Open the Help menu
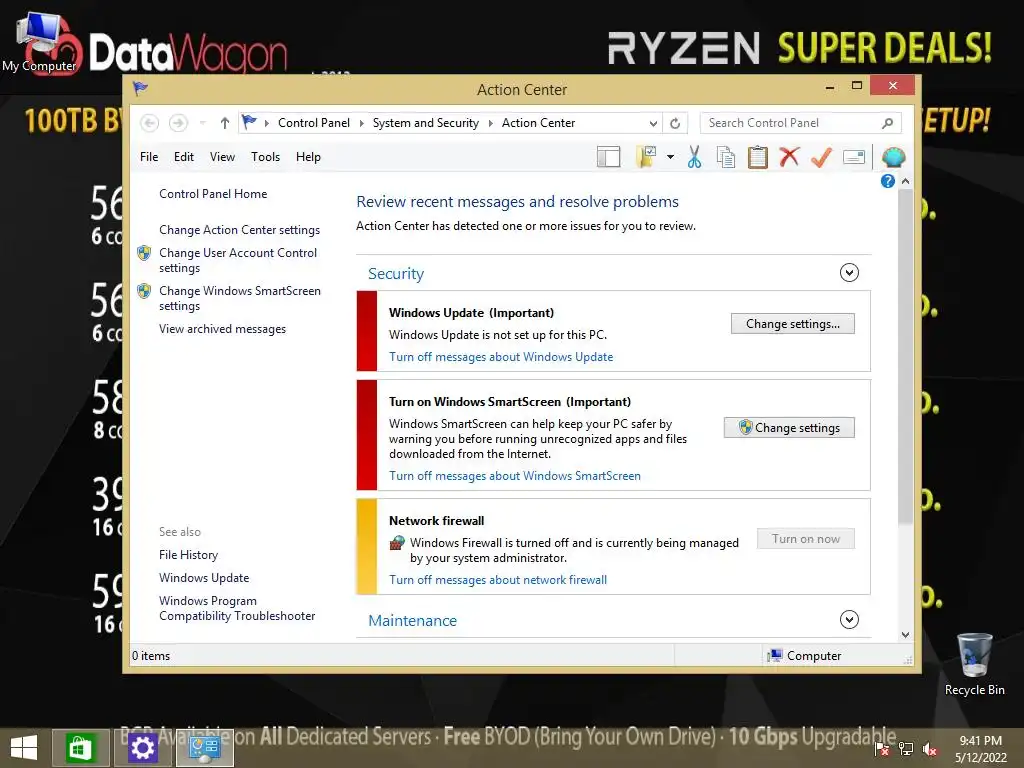This screenshot has height=768, width=1024. click(308, 157)
